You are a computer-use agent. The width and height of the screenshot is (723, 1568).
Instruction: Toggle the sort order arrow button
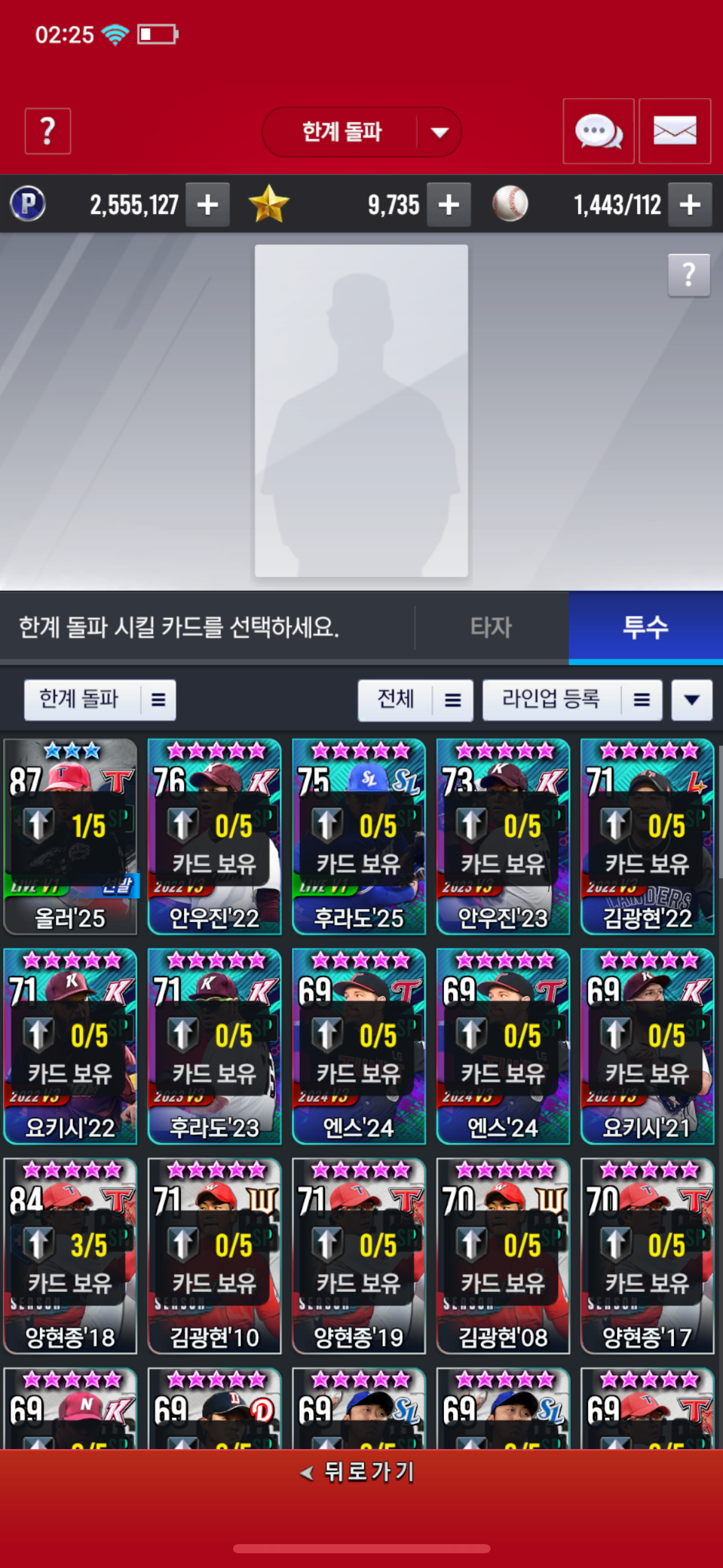coord(692,699)
